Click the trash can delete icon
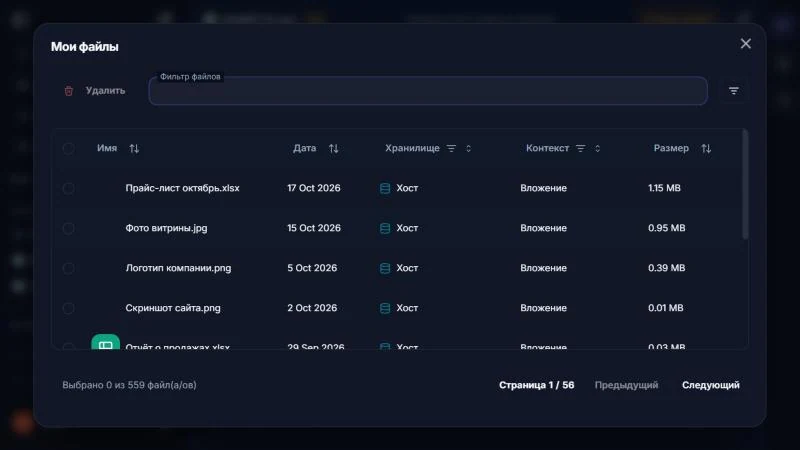 68,91
